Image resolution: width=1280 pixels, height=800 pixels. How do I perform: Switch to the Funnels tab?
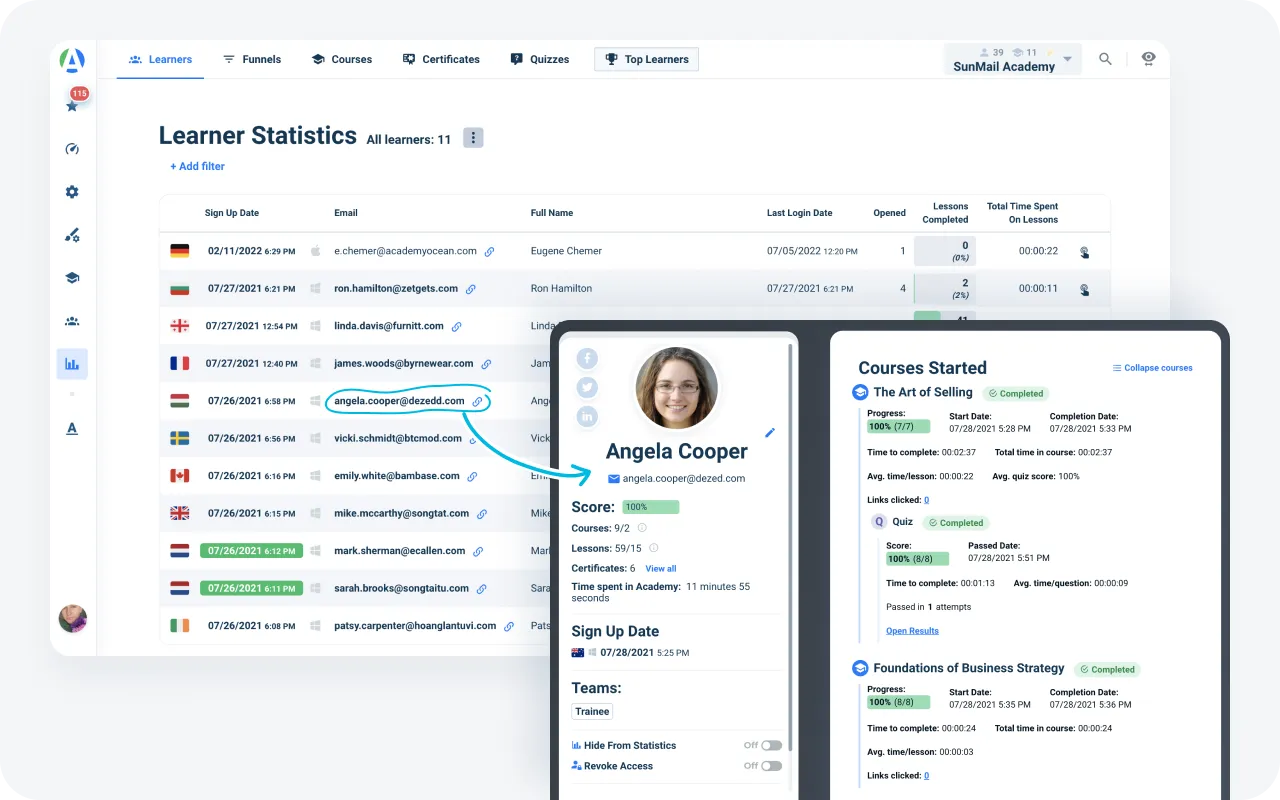252,59
